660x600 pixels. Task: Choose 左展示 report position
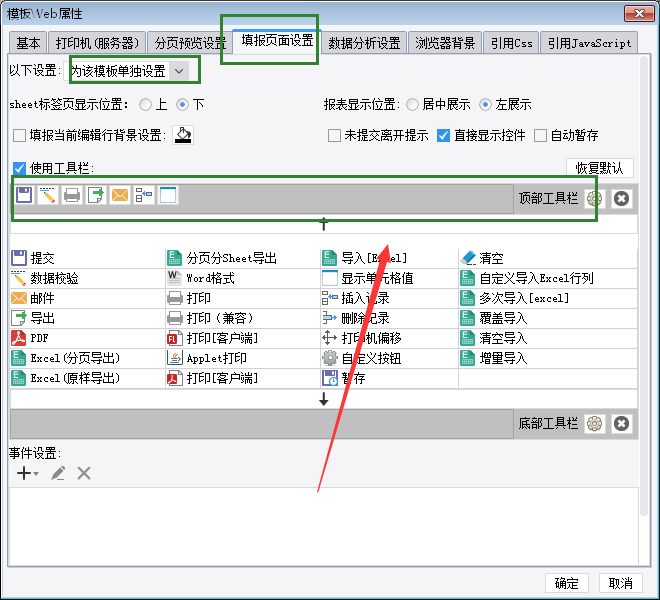click(x=485, y=104)
